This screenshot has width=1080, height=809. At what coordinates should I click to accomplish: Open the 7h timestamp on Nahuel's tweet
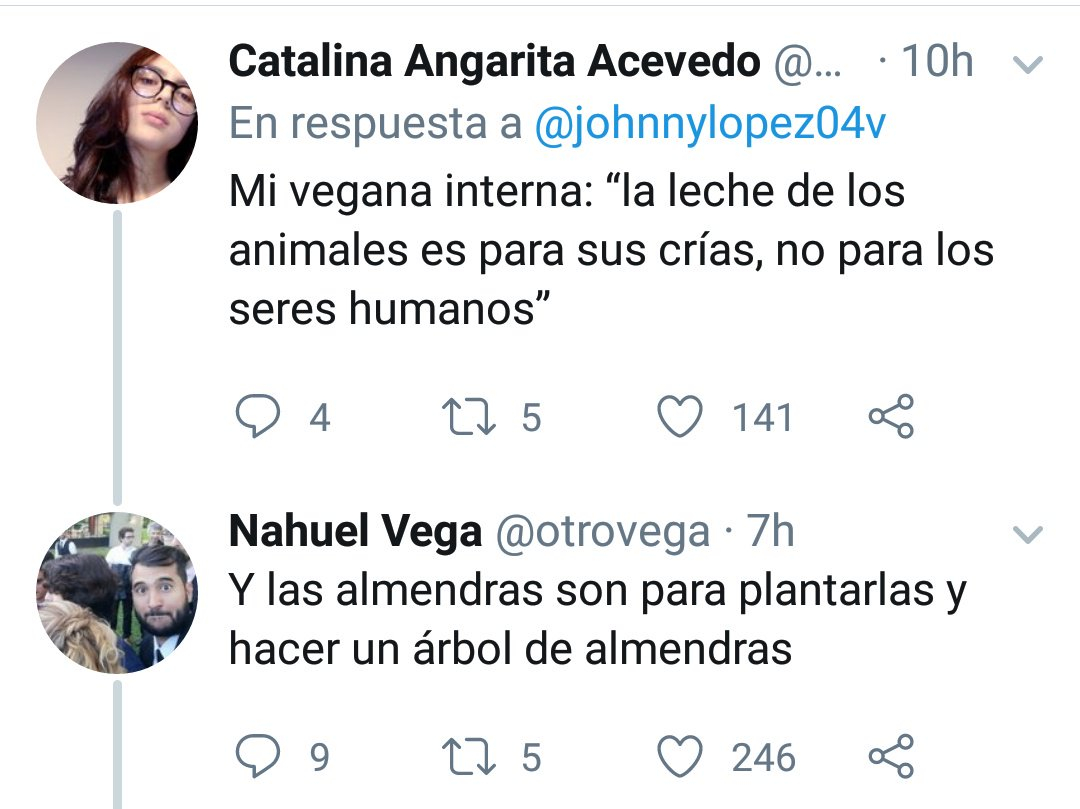click(771, 533)
